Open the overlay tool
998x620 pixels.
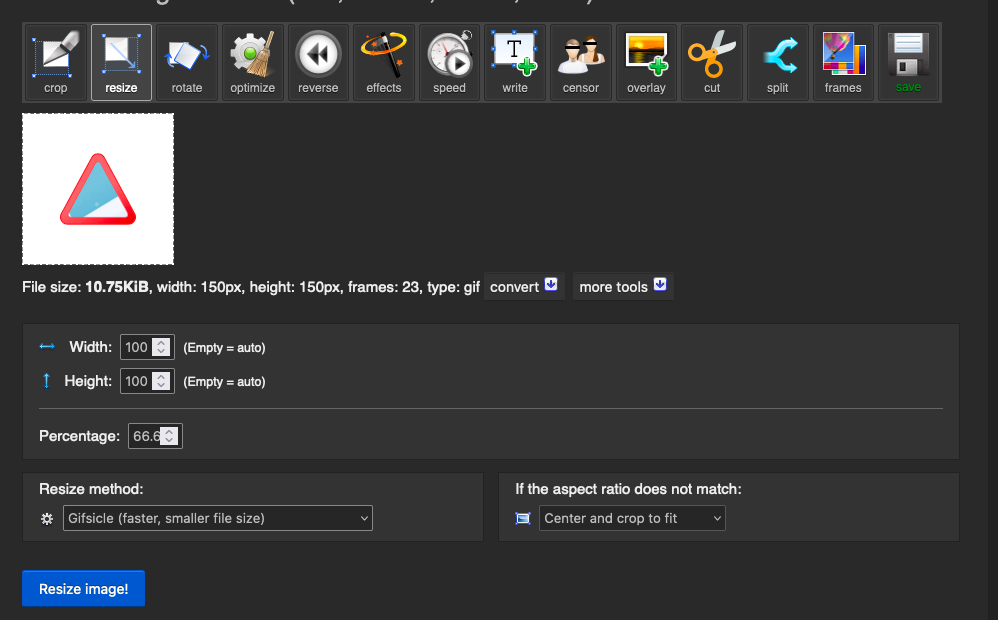646,62
